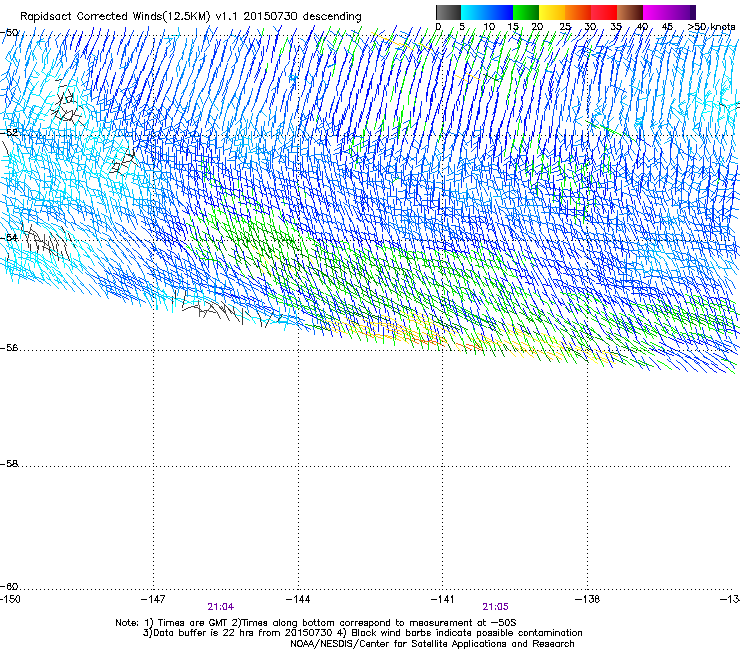Select the cyan 5-10 knots color swatch
Screen dimensions: 740x650
(x=474, y=12)
